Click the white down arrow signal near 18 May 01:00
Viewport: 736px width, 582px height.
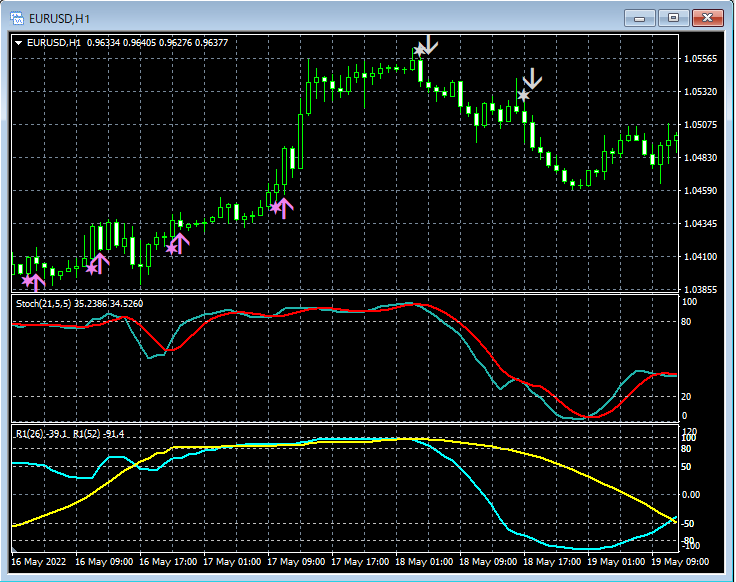tap(430, 45)
